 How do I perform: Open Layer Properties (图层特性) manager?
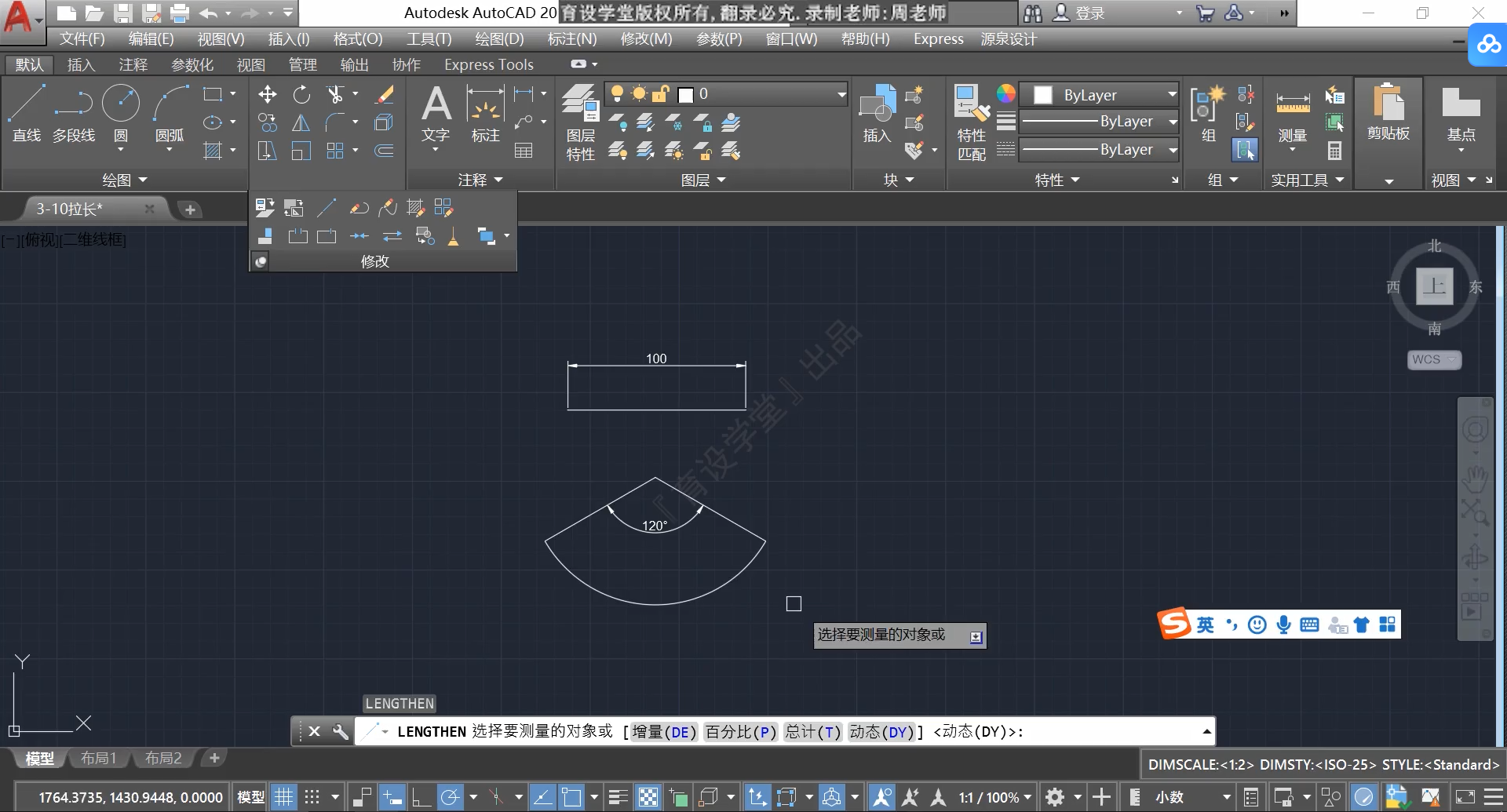(581, 122)
